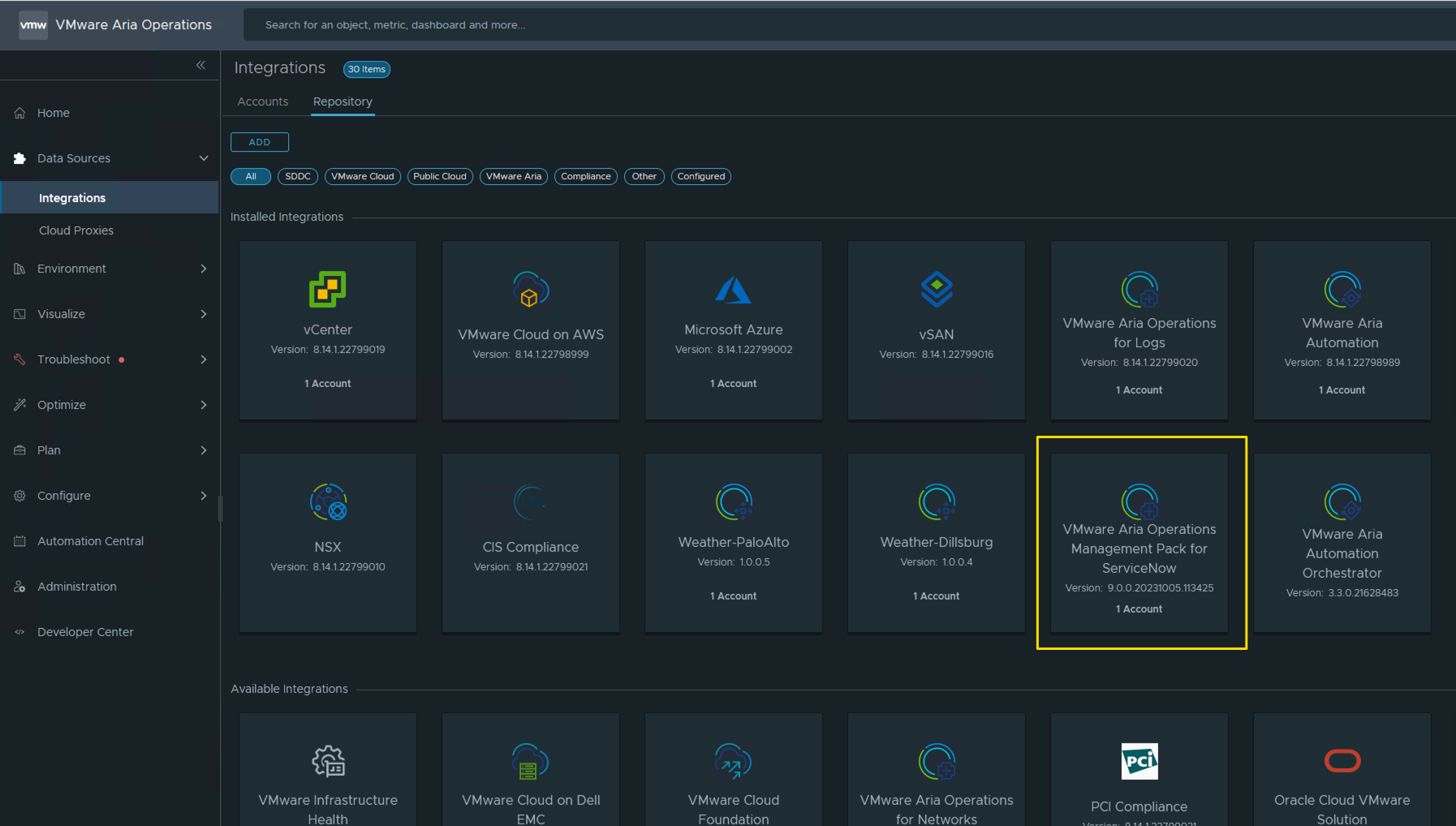
Task: Enable the Public Cloud filter
Action: 440,176
